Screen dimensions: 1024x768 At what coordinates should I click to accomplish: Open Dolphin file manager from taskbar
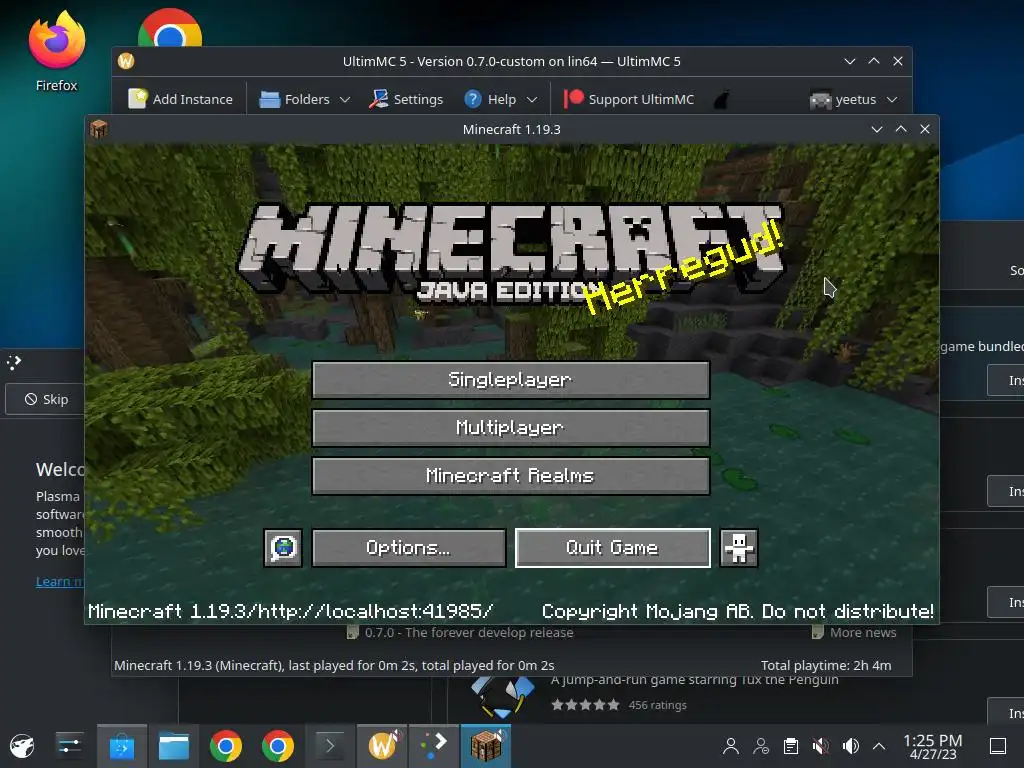tap(174, 746)
